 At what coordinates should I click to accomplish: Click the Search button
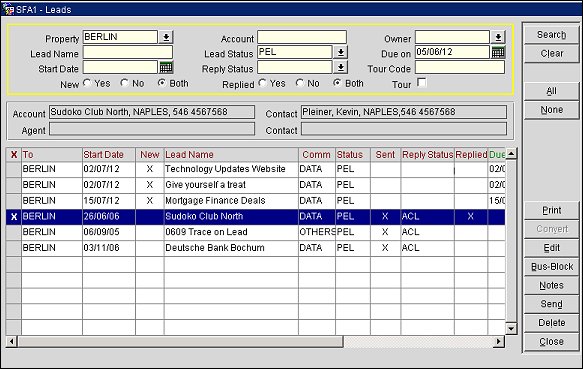click(x=551, y=35)
